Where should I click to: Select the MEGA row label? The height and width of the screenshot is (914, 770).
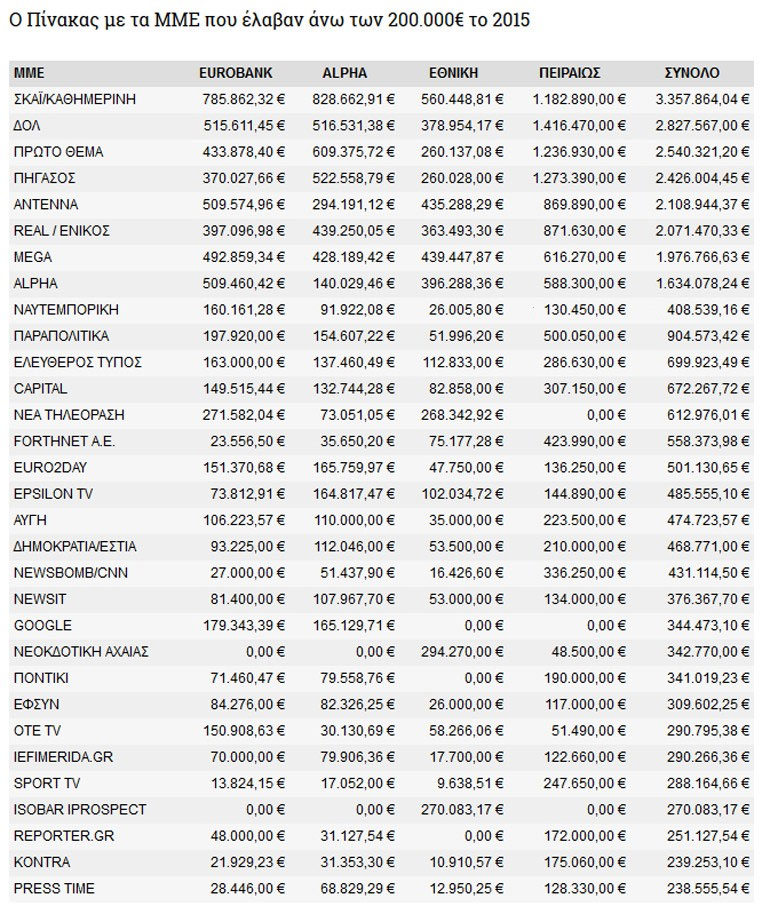33,257
